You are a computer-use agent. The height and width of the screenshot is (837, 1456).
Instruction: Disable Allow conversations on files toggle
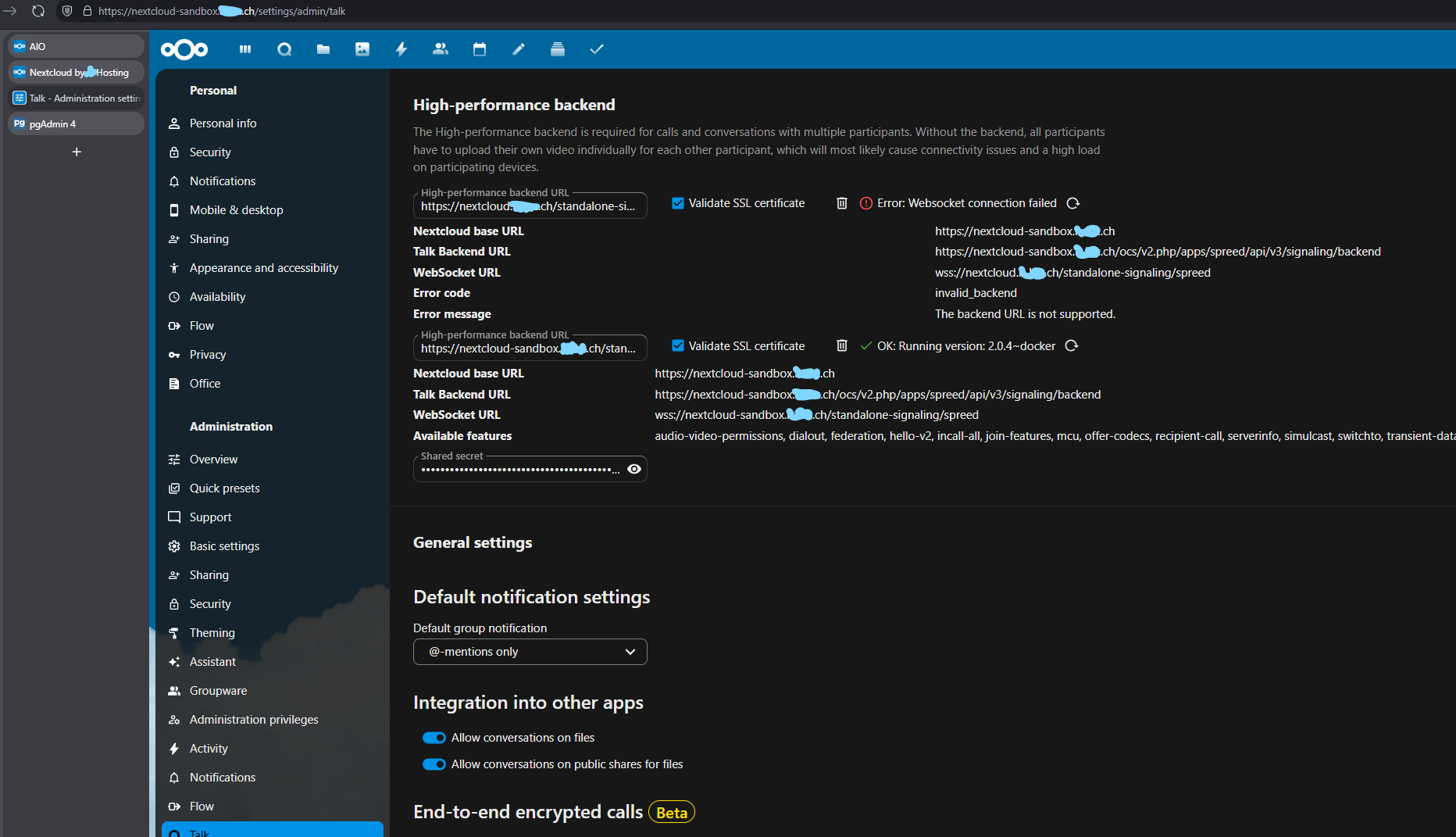click(x=434, y=738)
